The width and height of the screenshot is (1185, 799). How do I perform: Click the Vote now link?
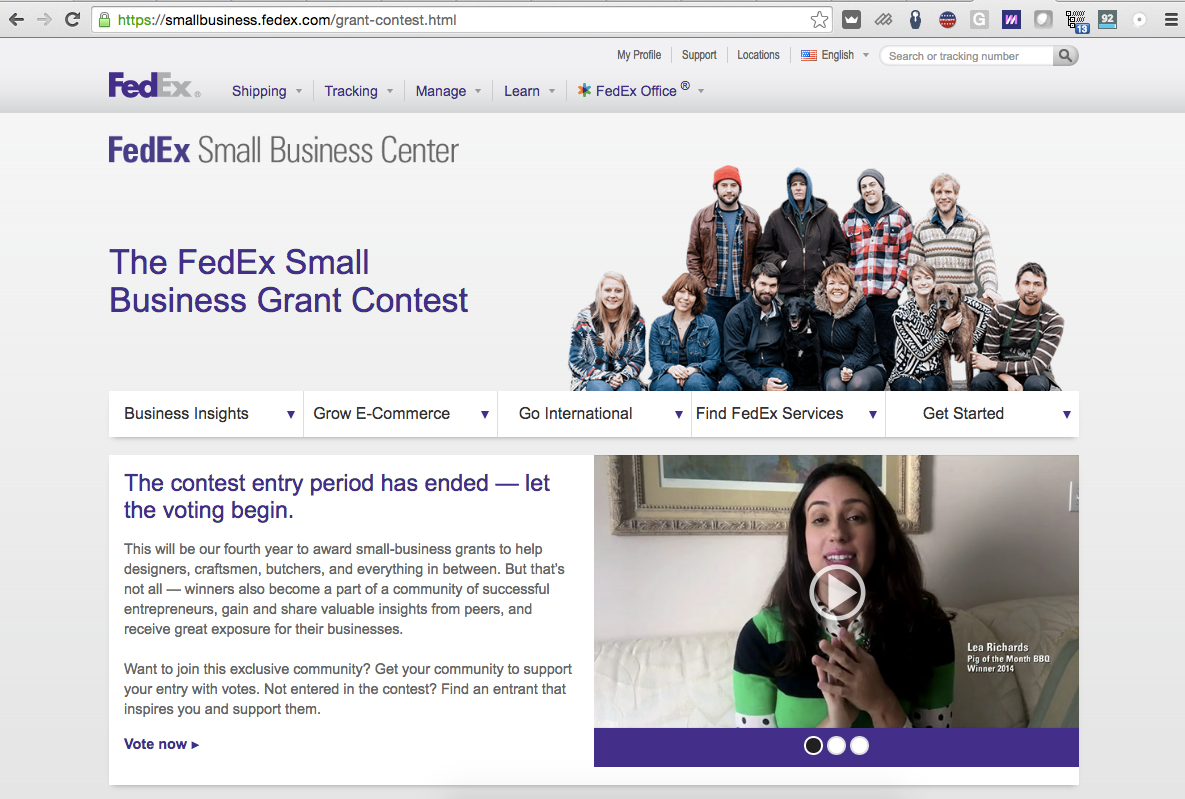(x=161, y=744)
